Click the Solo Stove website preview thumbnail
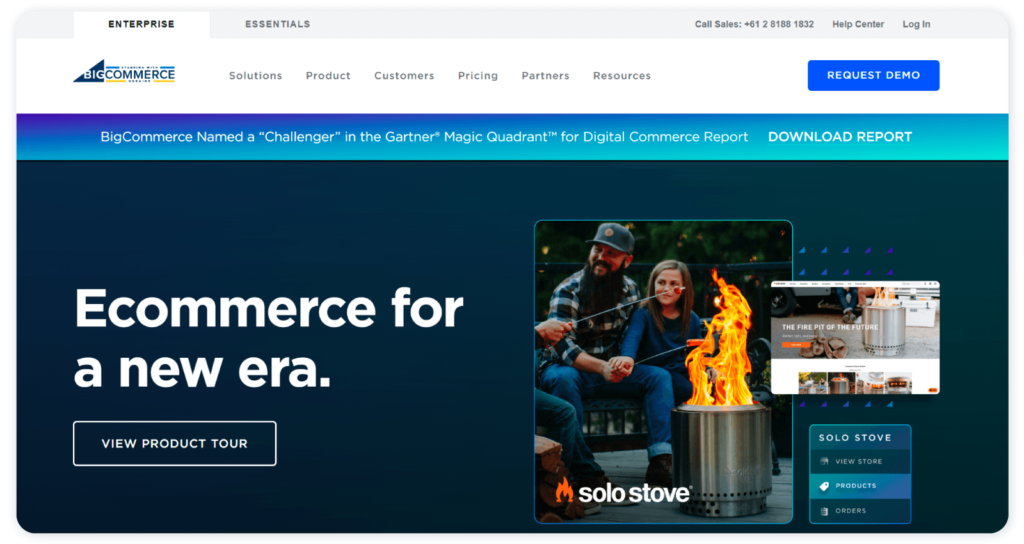 [x=855, y=338]
